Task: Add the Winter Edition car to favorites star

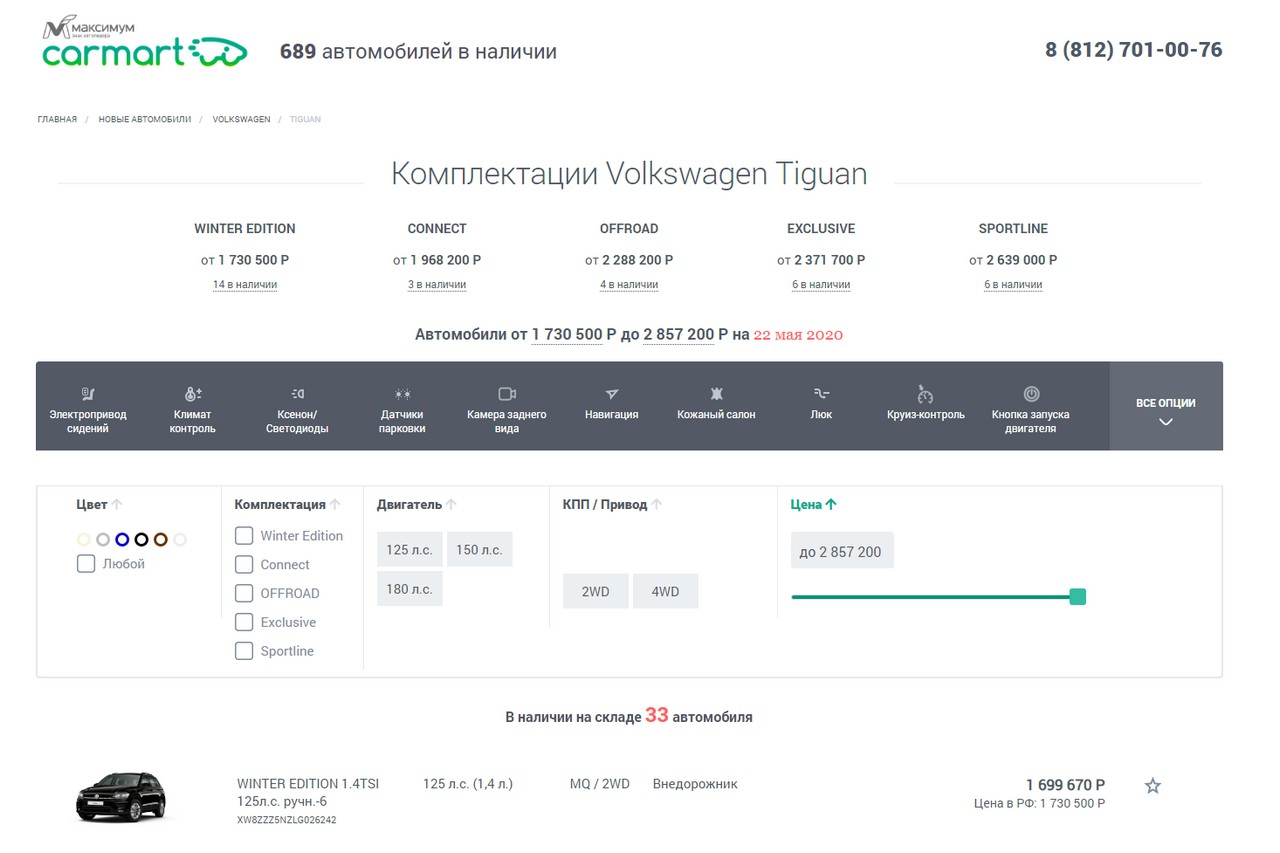Action: click(1152, 786)
